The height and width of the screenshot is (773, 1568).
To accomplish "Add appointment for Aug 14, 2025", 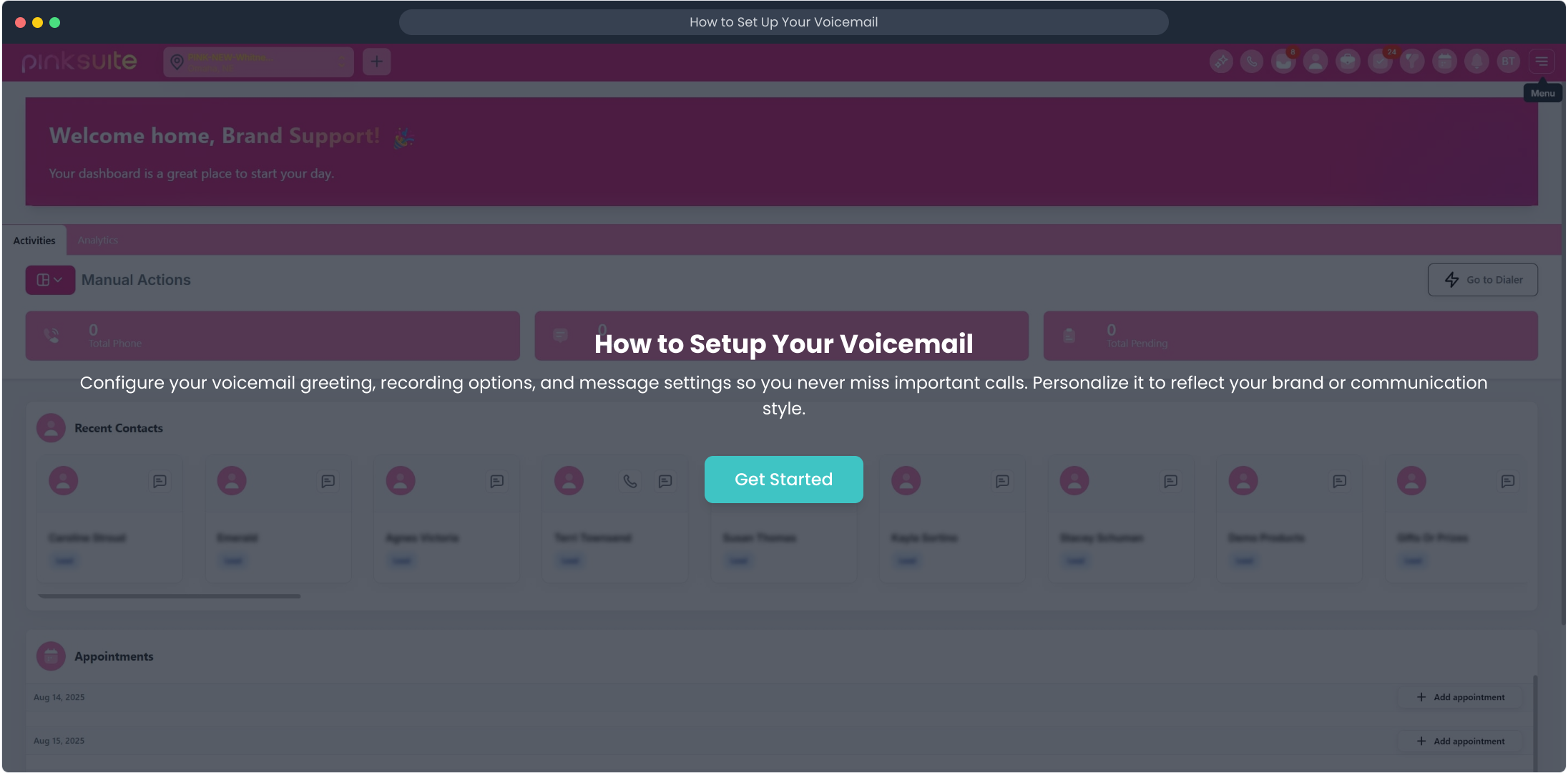I will coord(1460,697).
